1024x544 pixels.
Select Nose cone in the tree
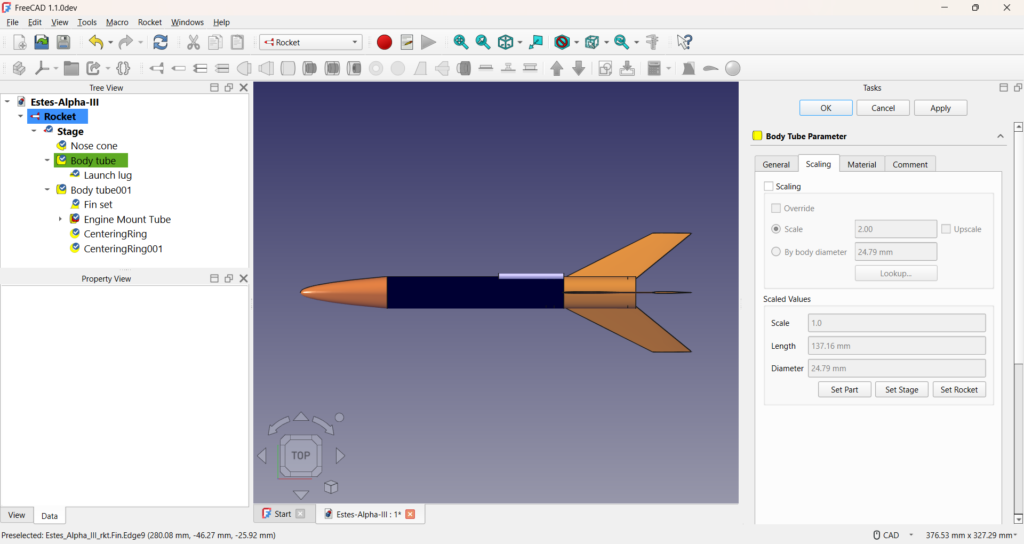click(93, 146)
